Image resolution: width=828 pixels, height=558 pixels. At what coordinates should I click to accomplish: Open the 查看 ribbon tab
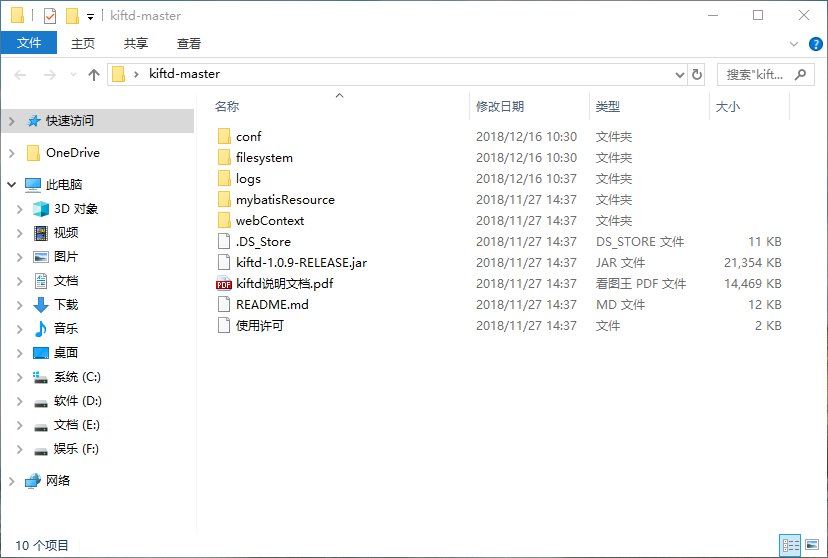click(x=189, y=43)
